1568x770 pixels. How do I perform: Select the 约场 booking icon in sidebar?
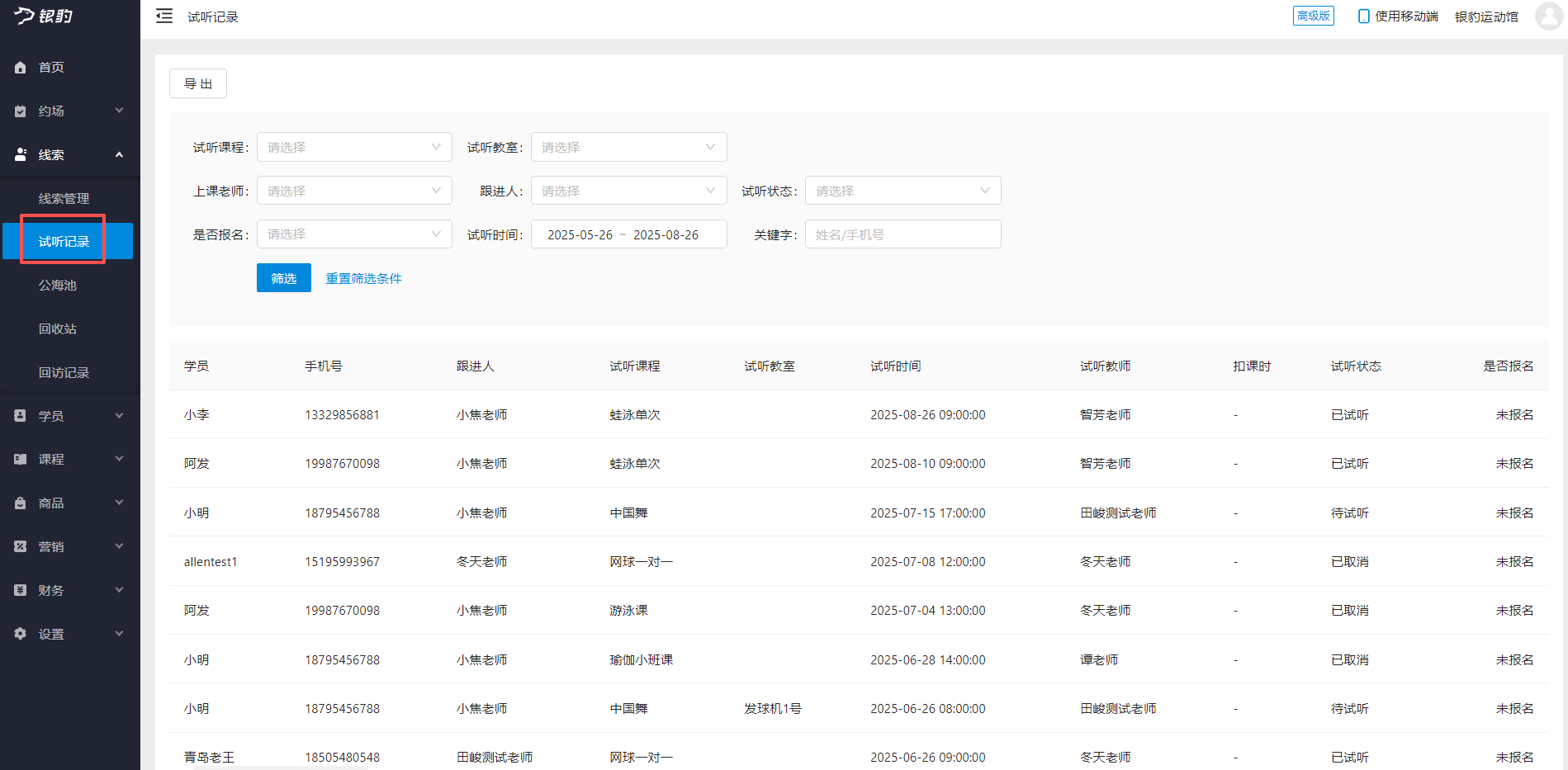click(21, 110)
